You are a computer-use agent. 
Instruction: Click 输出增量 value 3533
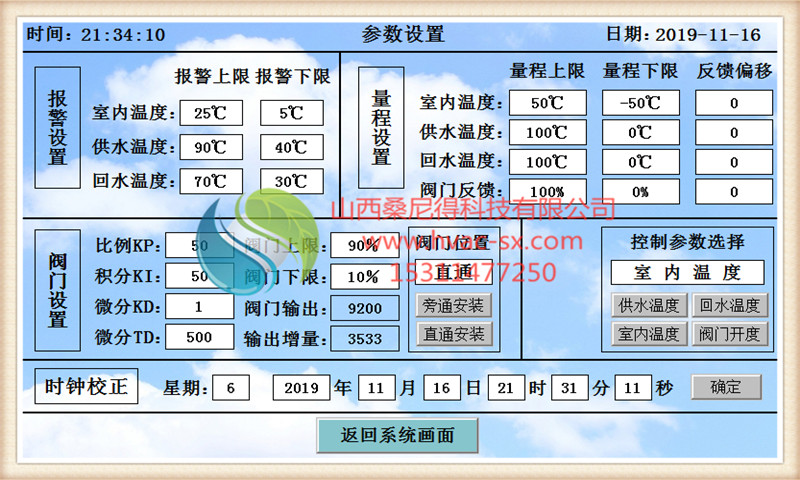(364, 339)
